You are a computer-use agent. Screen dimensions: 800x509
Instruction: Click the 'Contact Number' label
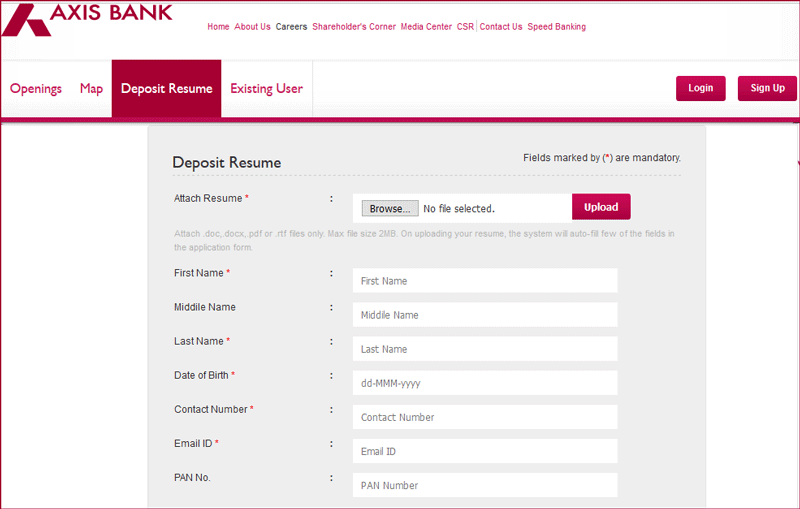point(211,410)
